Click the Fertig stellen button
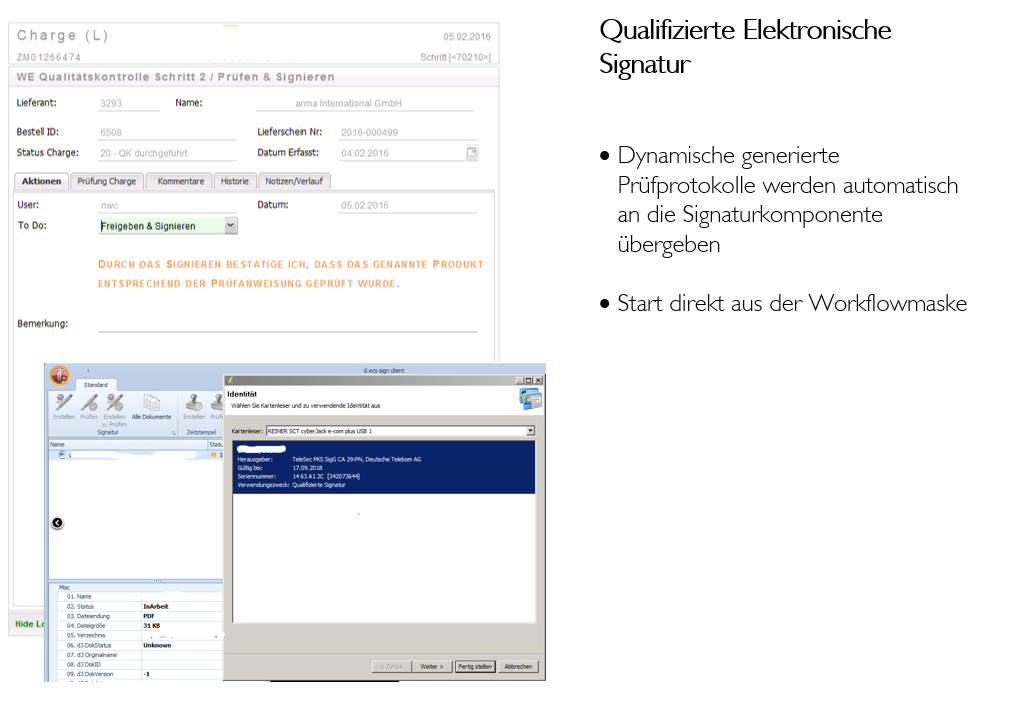Viewport: 1016px width, 705px height. coord(475,666)
